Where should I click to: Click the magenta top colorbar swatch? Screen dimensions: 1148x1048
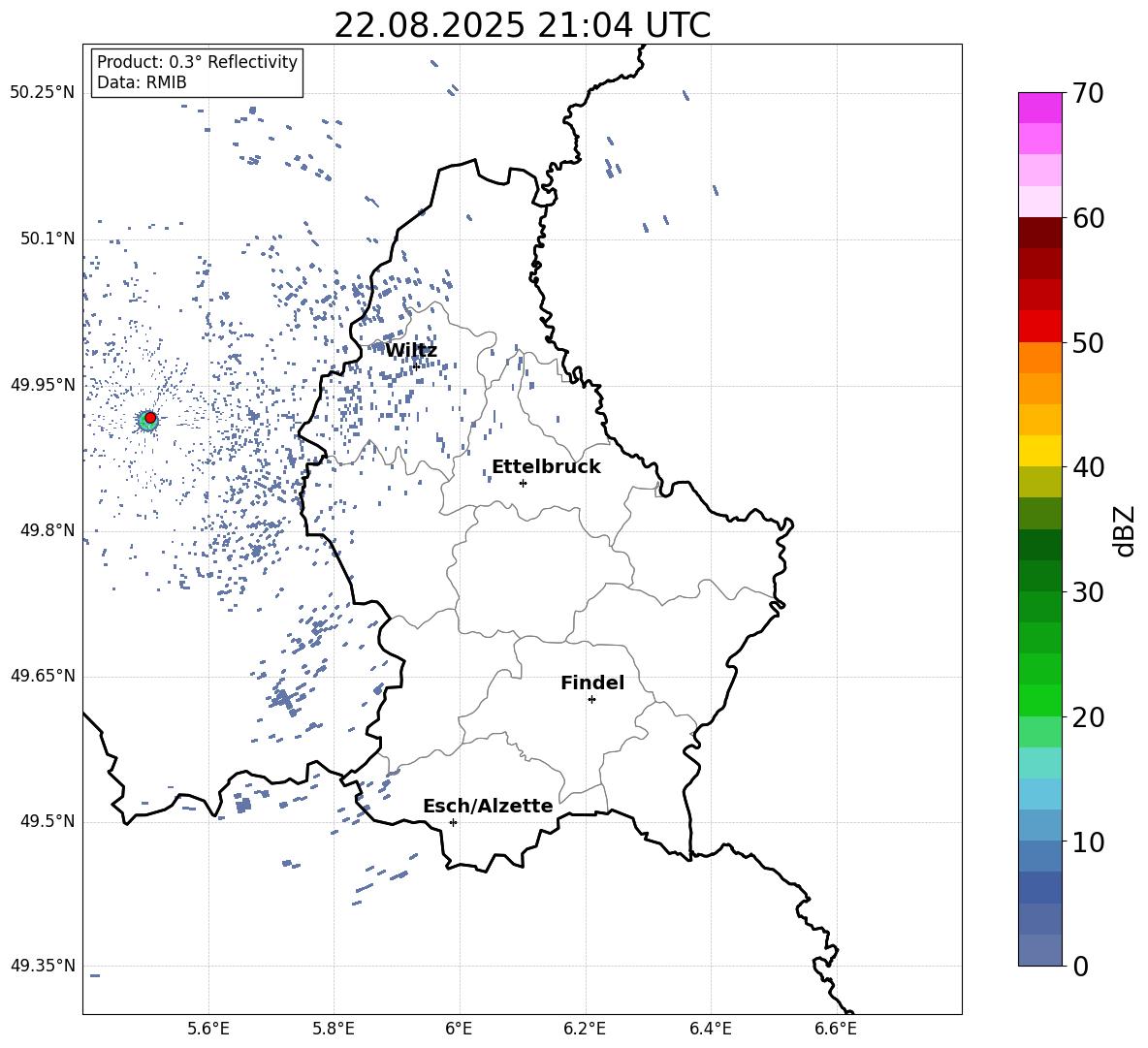coord(1040,109)
